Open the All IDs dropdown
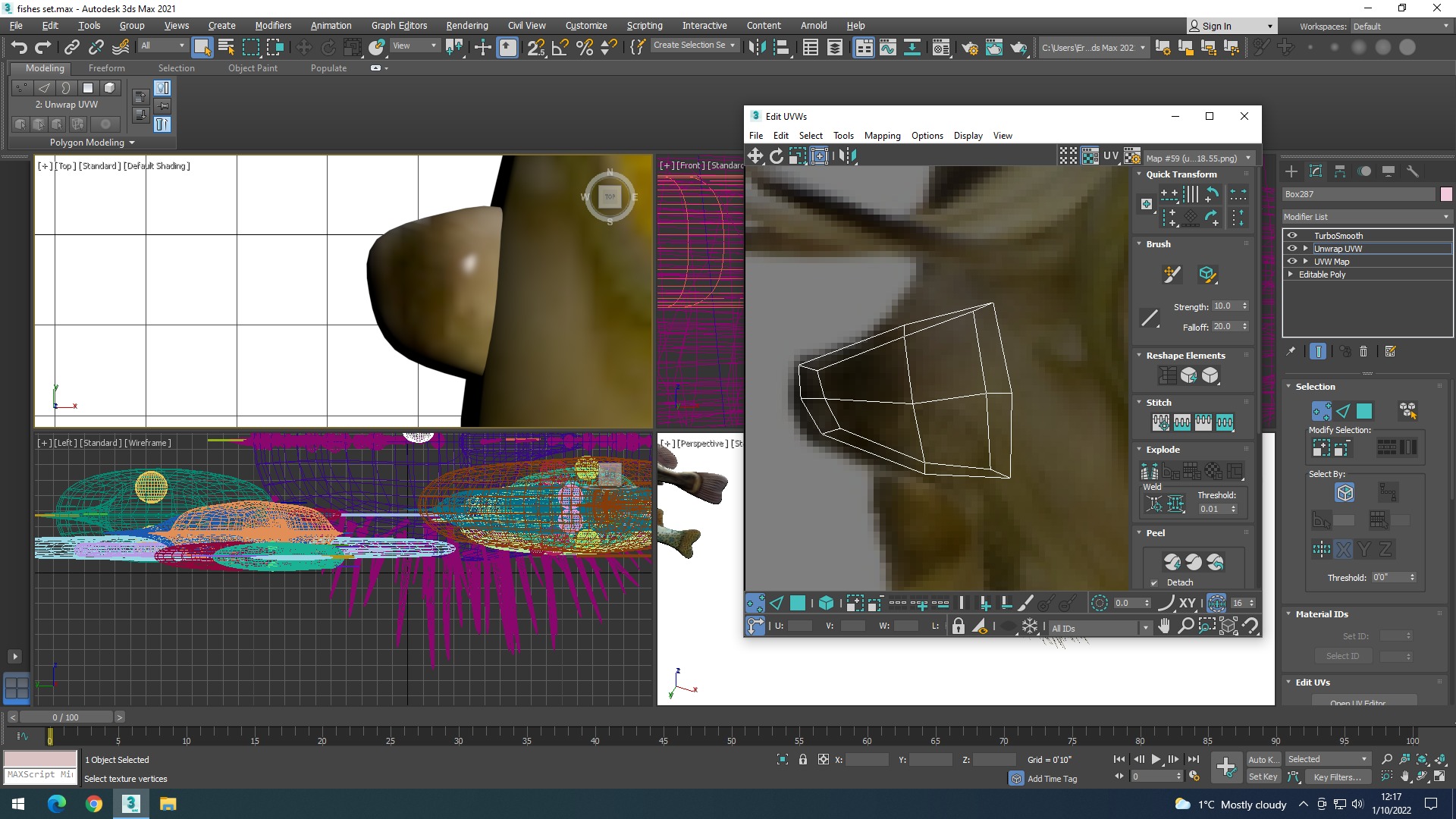The image size is (1456, 819). tap(1100, 628)
